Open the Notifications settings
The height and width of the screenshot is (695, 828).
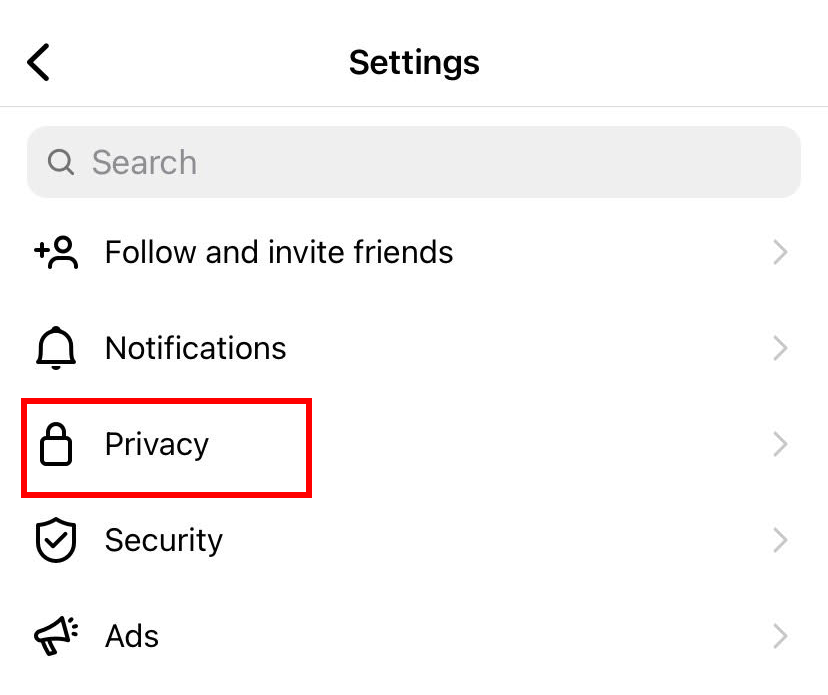[196, 348]
